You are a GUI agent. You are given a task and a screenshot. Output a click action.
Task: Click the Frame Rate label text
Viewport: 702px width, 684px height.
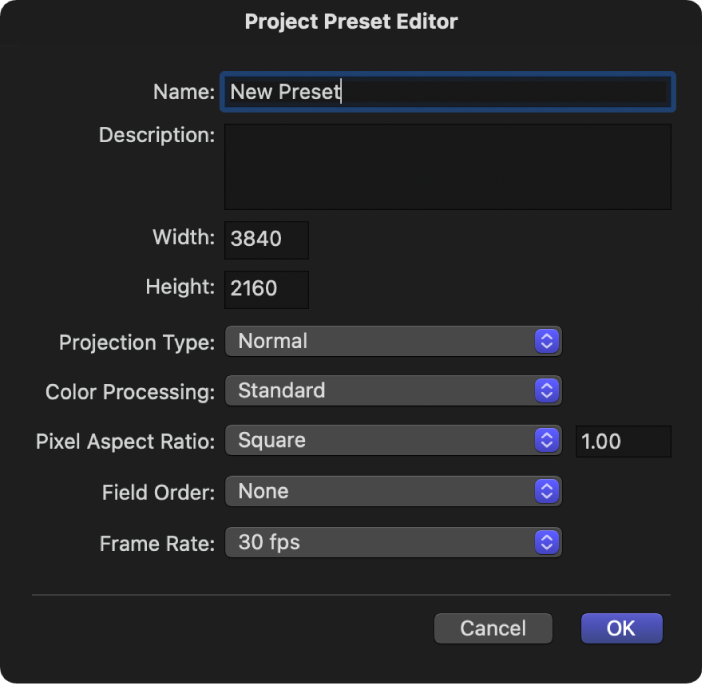click(x=157, y=544)
